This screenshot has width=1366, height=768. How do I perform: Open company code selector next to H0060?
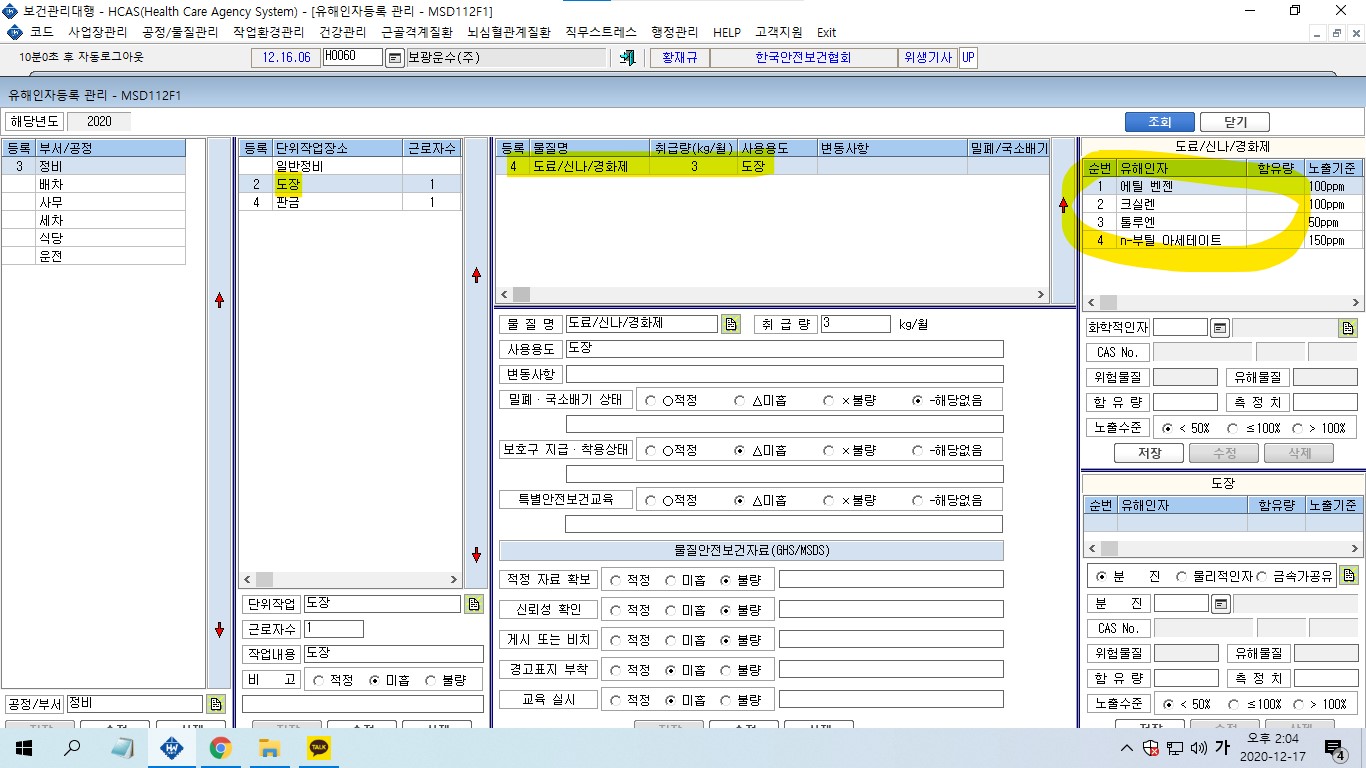pyautogui.click(x=394, y=58)
